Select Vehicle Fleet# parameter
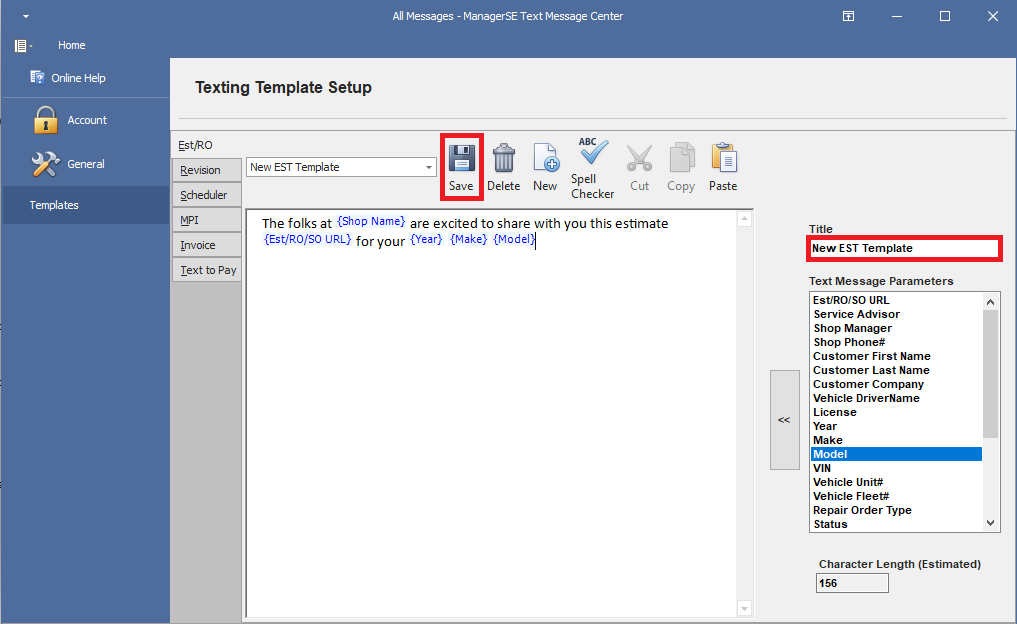This screenshot has height=624, width=1017. (x=896, y=496)
